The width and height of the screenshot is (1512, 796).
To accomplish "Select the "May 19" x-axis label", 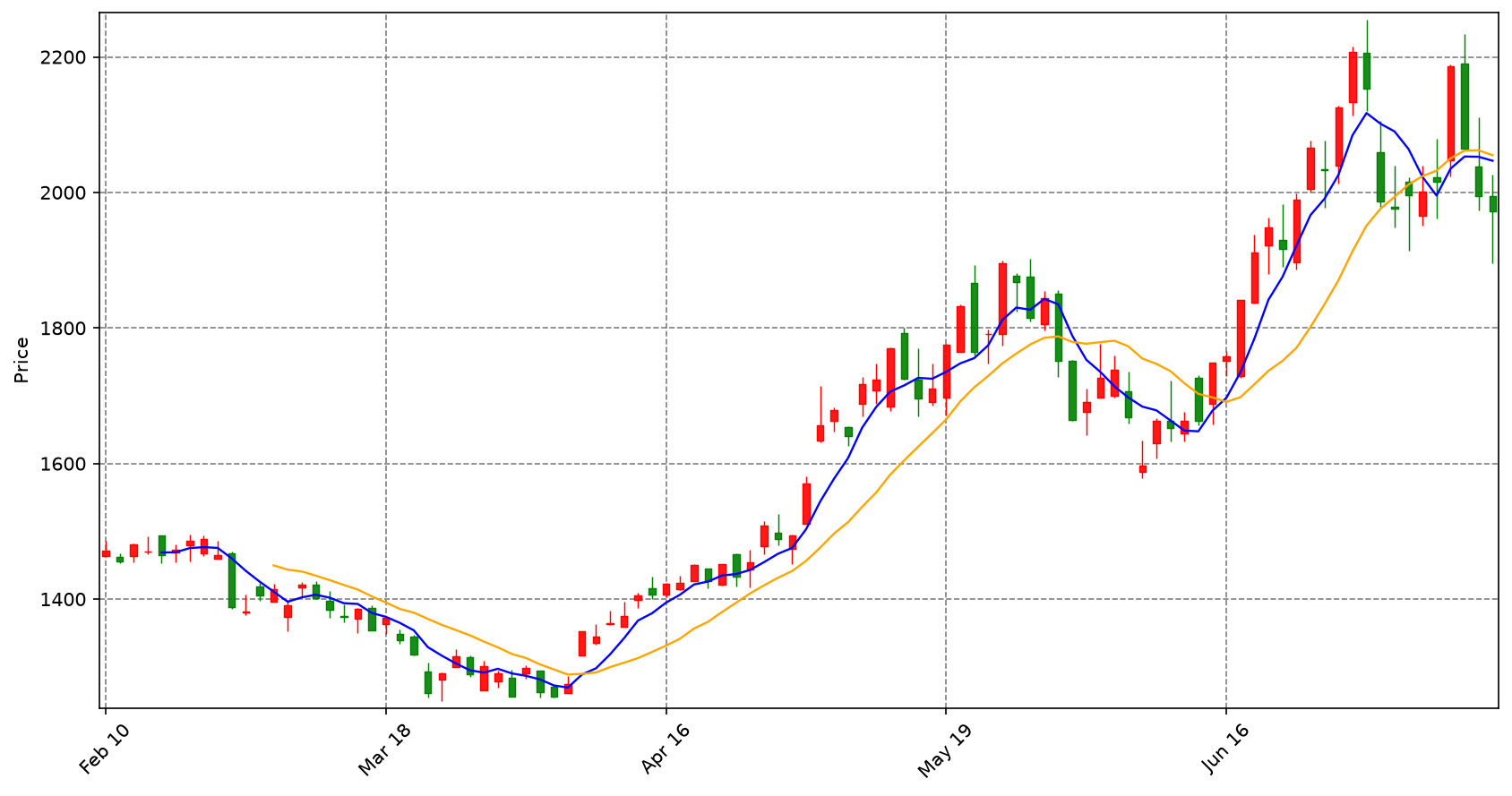I will [945, 750].
